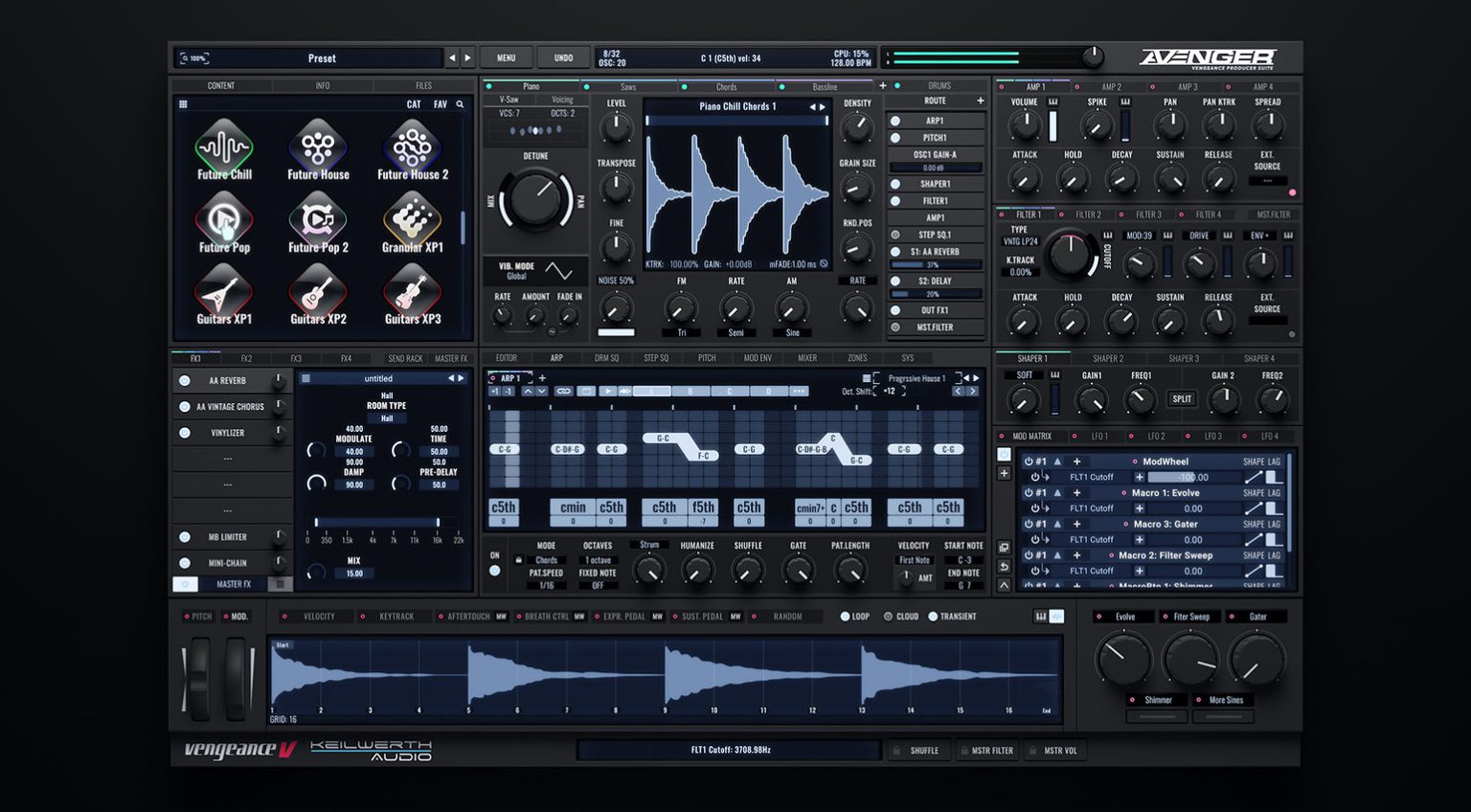Toggle the power switch on the AA REVERB slot
The height and width of the screenshot is (812, 1471).
click(183, 380)
